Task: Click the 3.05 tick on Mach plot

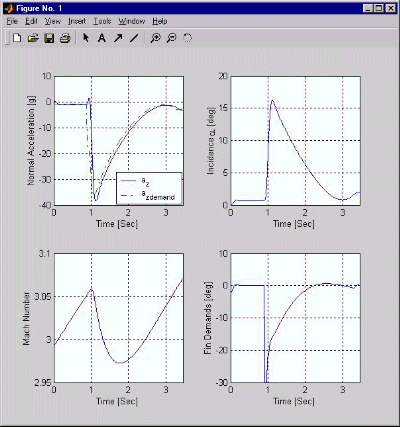Action: (x=44, y=297)
